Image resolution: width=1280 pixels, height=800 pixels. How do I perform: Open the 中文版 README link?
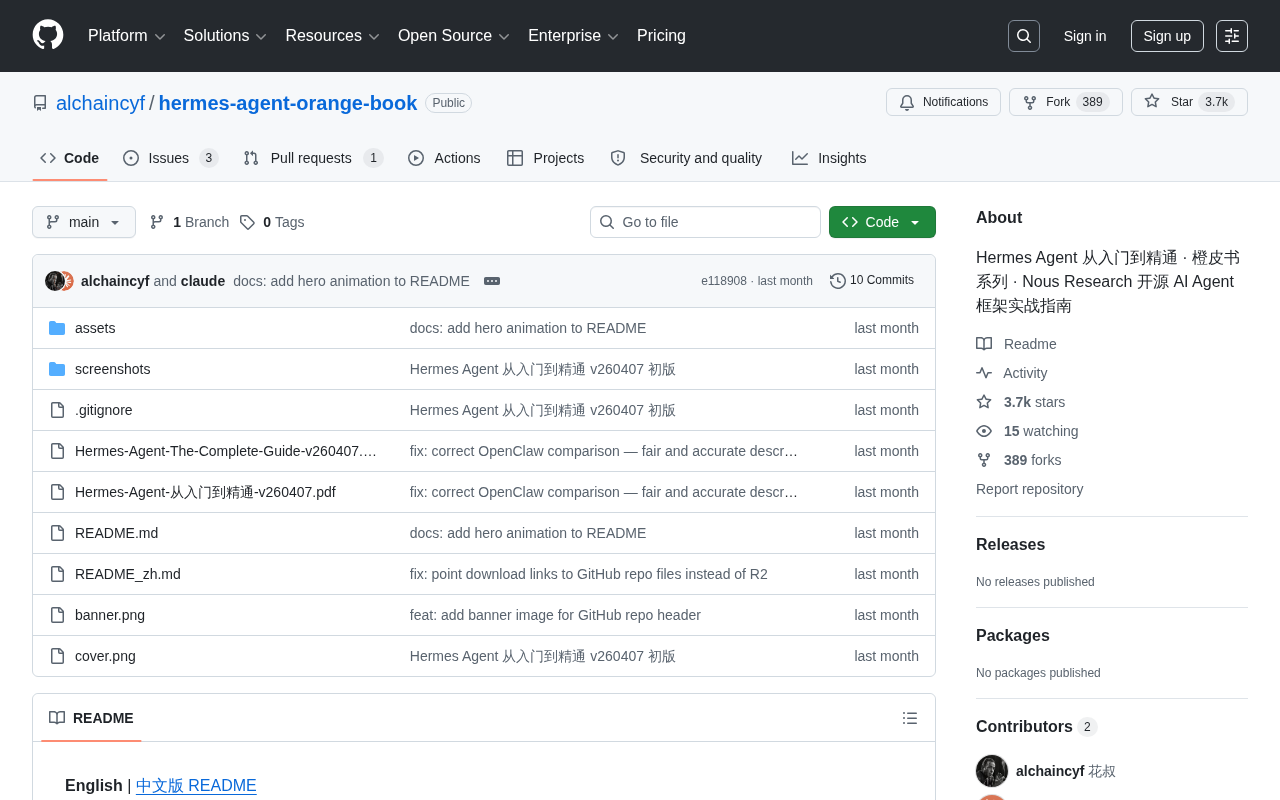(x=196, y=786)
